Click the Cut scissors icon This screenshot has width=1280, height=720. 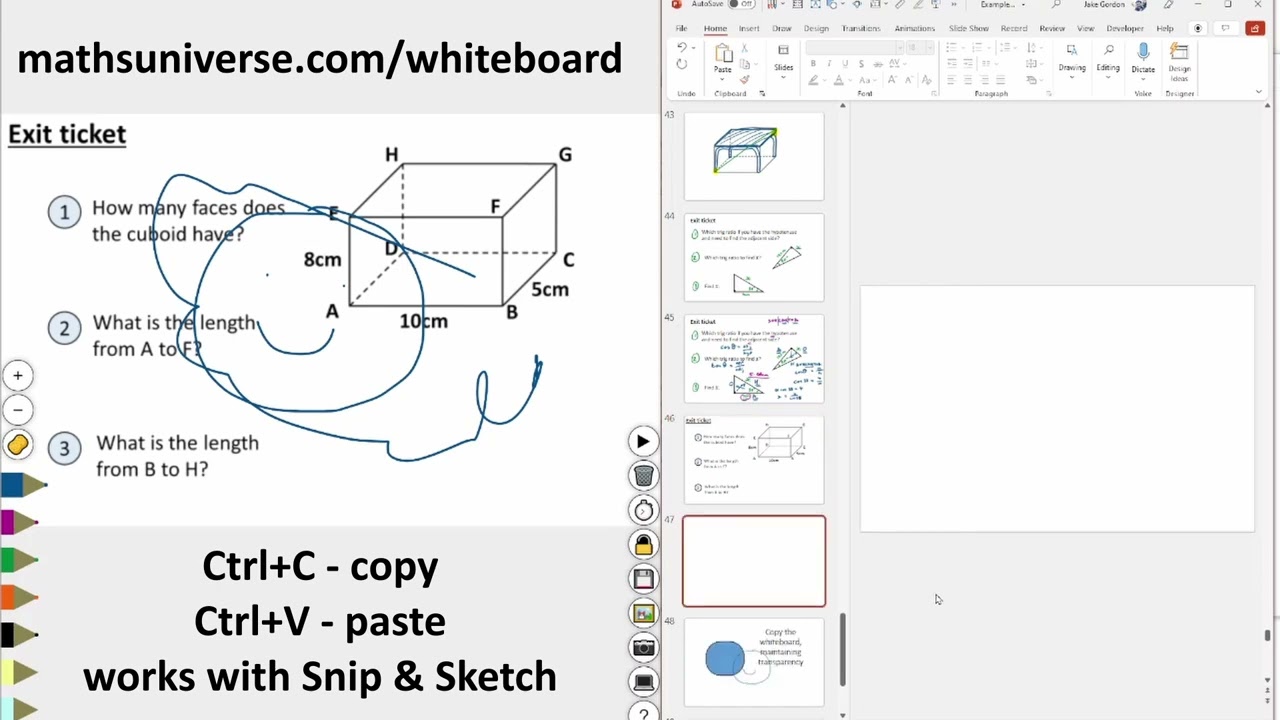[x=745, y=48]
